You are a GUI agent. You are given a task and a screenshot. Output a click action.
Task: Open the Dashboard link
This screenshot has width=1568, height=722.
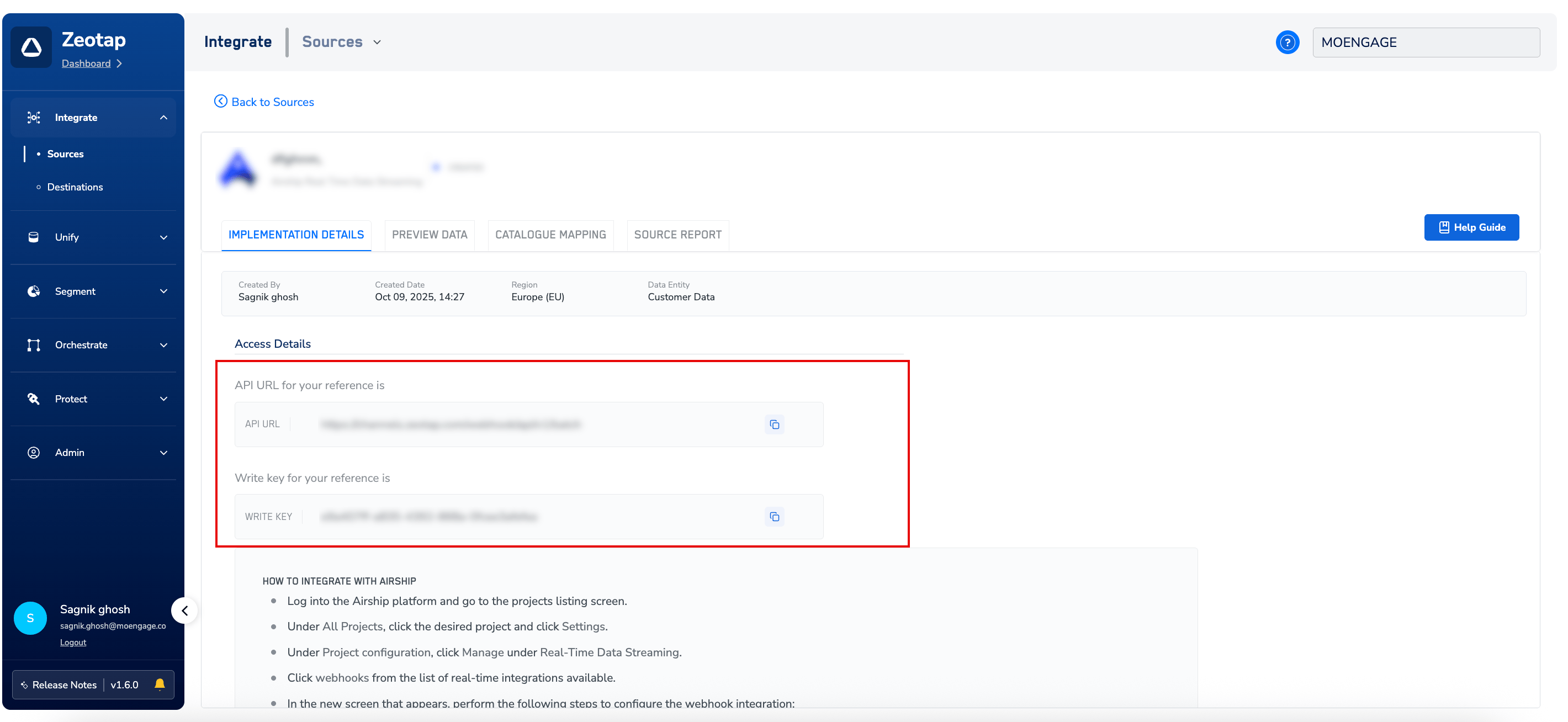[x=86, y=63]
